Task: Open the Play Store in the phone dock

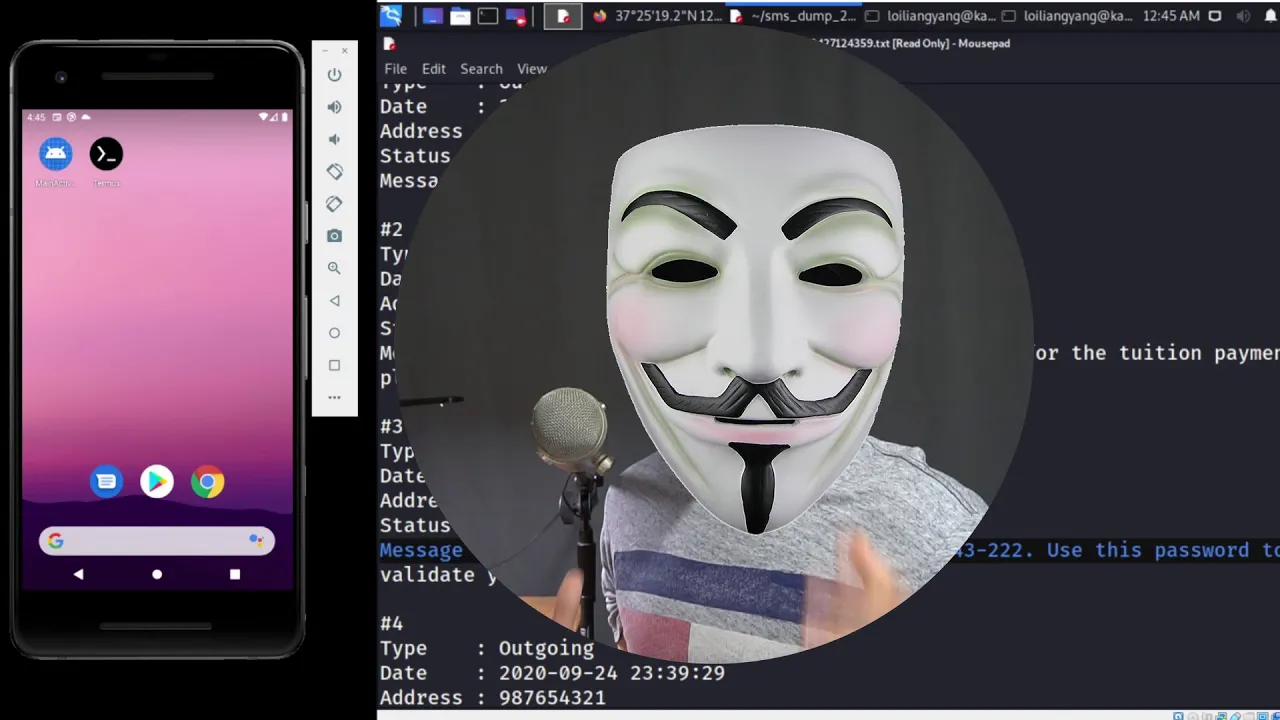Action: (156, 482)
